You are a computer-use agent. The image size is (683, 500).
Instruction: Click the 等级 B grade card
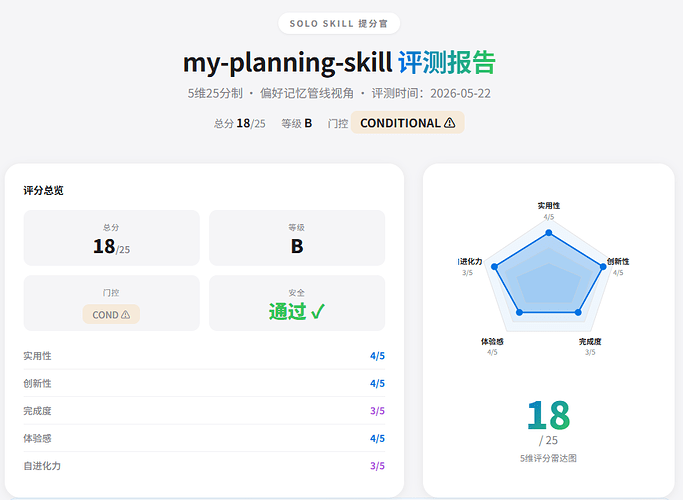tap(297, 238)
